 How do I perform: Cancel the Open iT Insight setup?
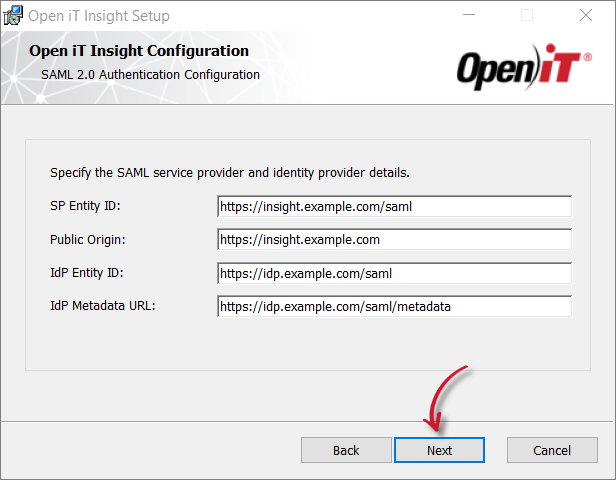click(552, 450)
